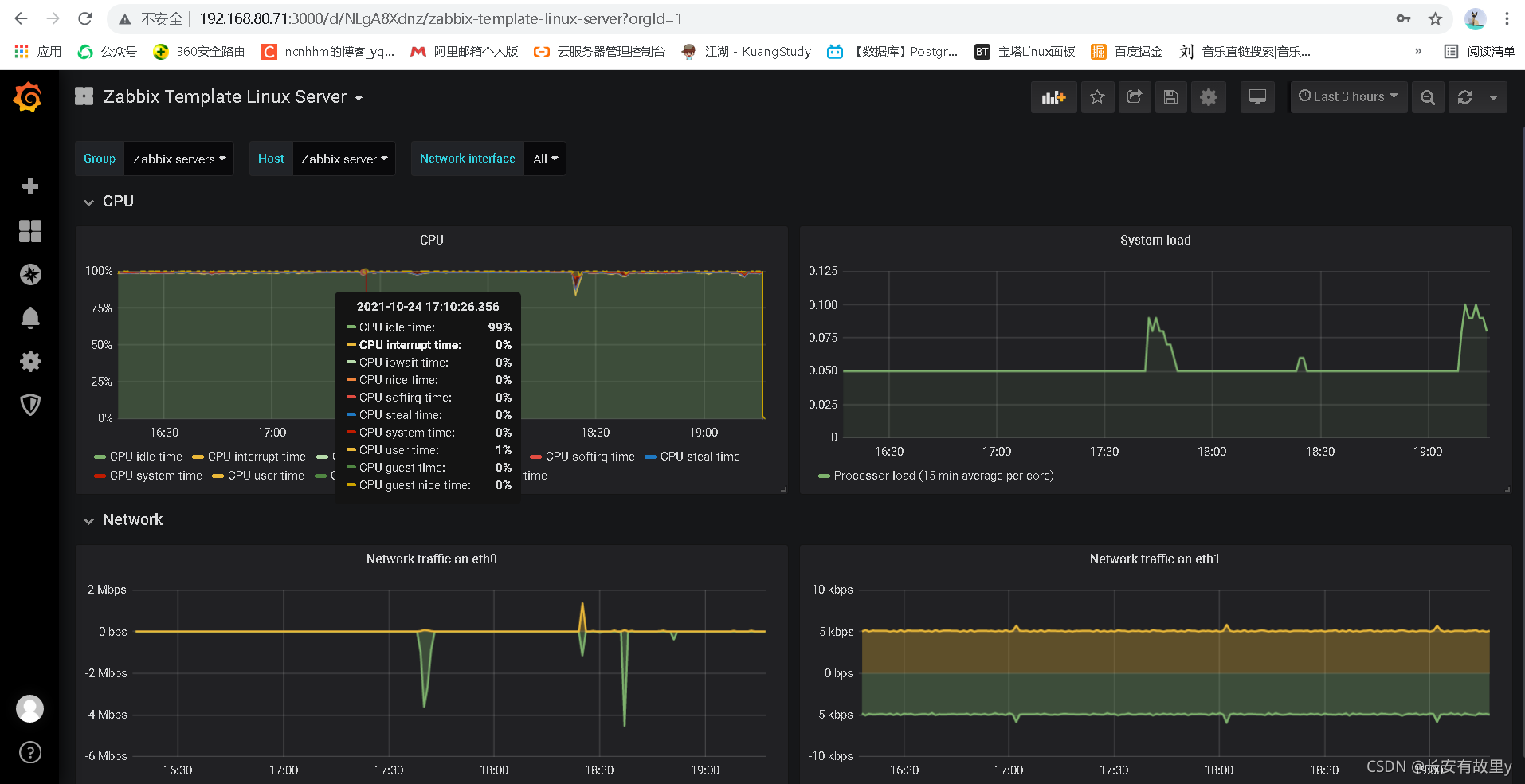Image resolution: width=1525 pixels, height=784 pixels.
Task: Open the Group Zabbix servers dropdown
Action: pyautogui.click(x=179, y=159)
